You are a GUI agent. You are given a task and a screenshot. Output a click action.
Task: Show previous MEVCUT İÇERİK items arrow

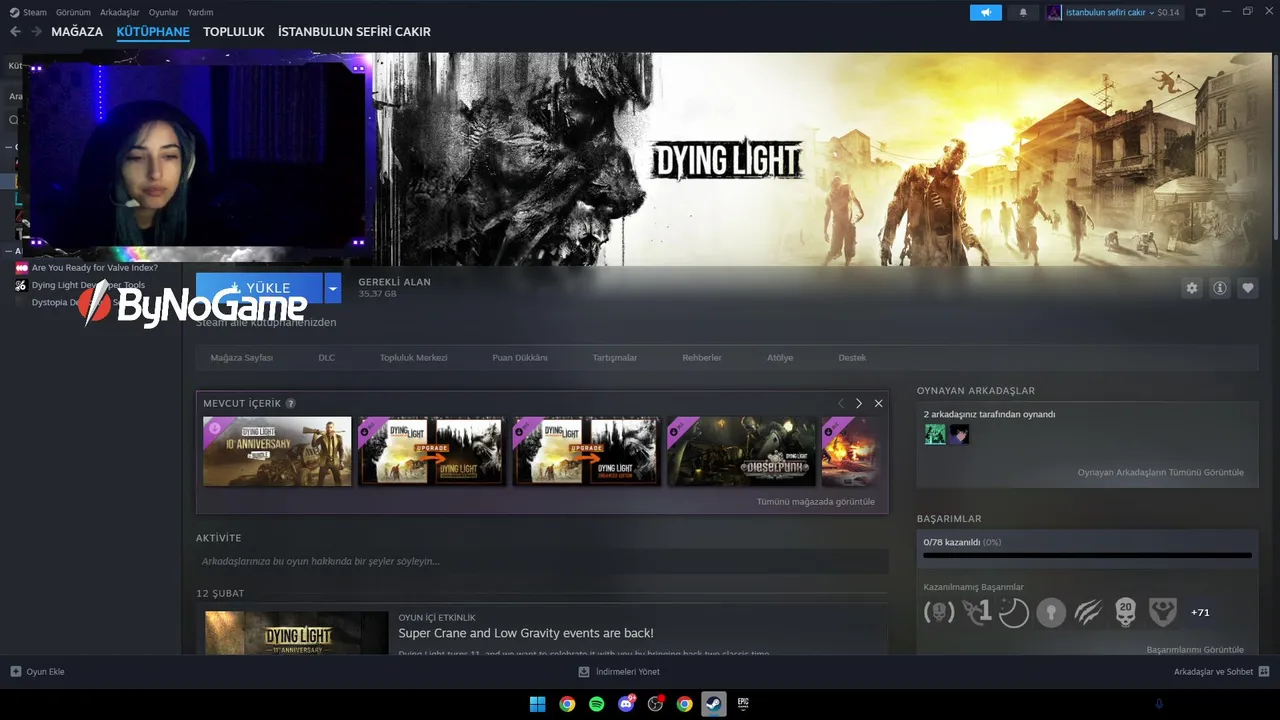(840, 403)
